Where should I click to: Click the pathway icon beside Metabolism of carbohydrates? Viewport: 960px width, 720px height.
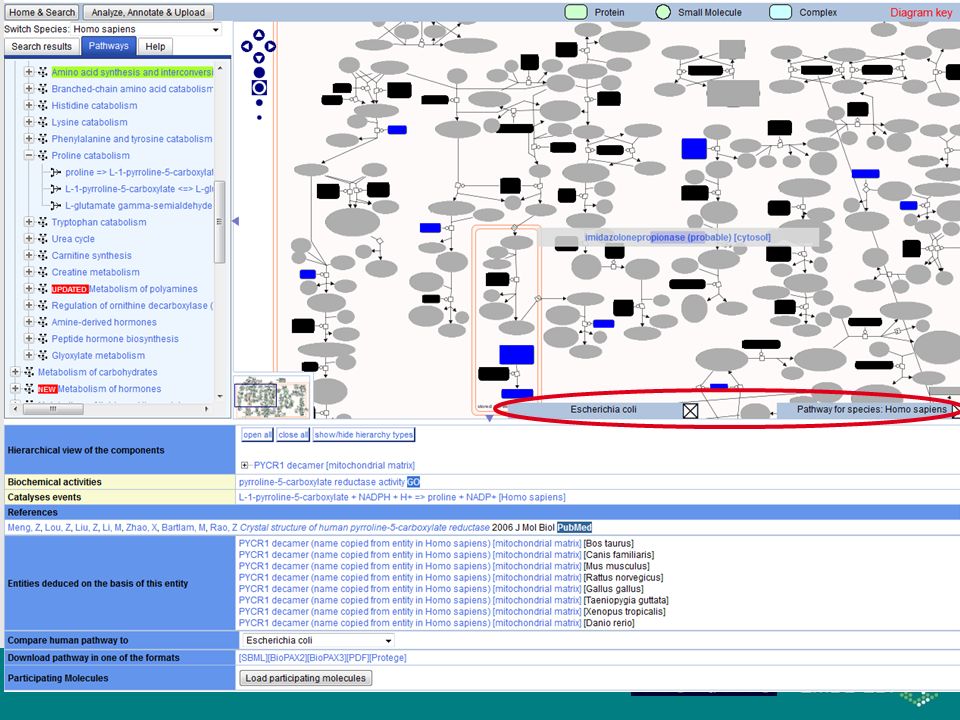(x=29, y=372)
